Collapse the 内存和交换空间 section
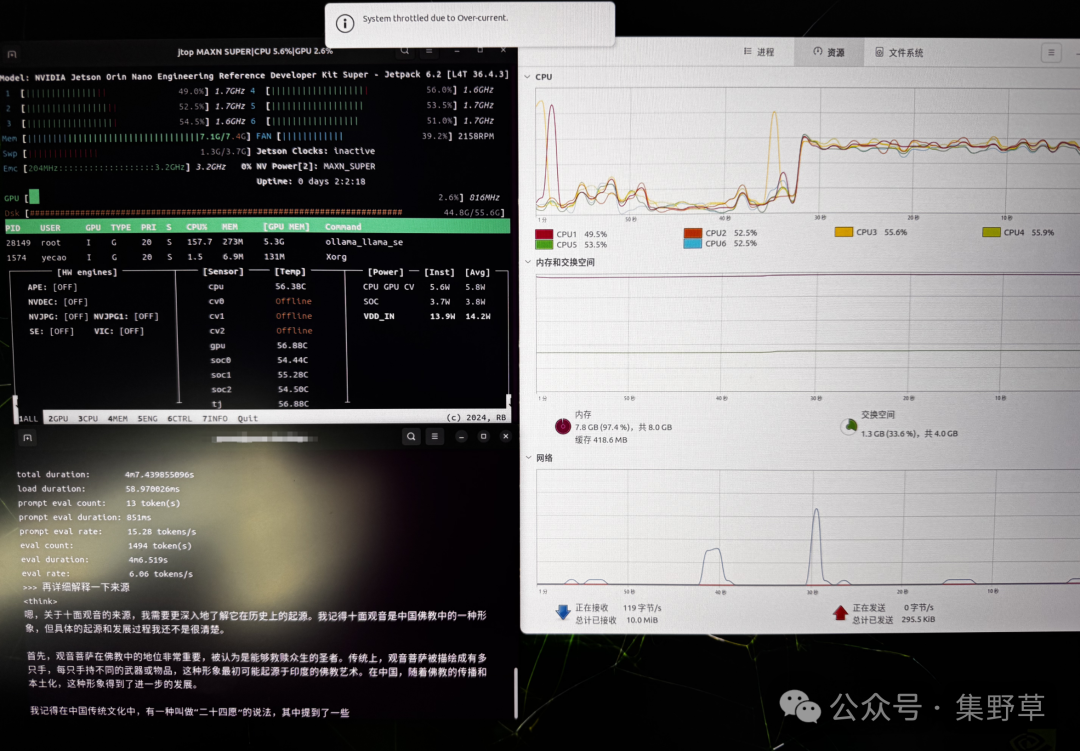The height and width of the screenshot is (751, 1080). coord(528,262)
